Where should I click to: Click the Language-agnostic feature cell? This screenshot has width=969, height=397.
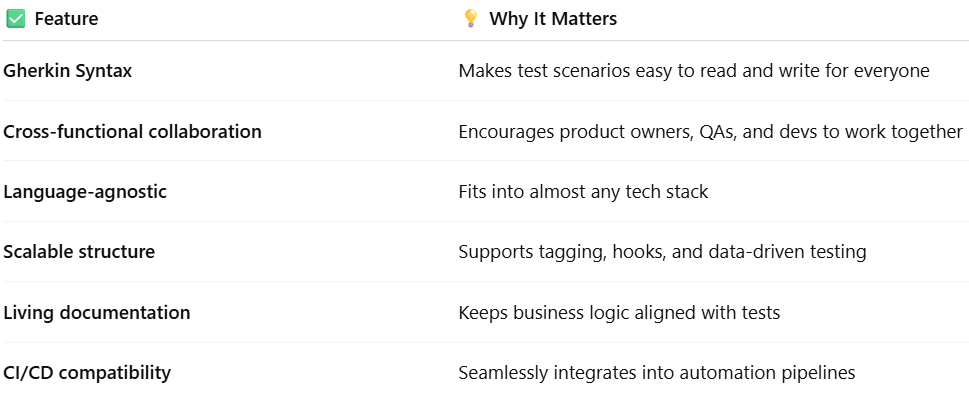tap(85, 192)
